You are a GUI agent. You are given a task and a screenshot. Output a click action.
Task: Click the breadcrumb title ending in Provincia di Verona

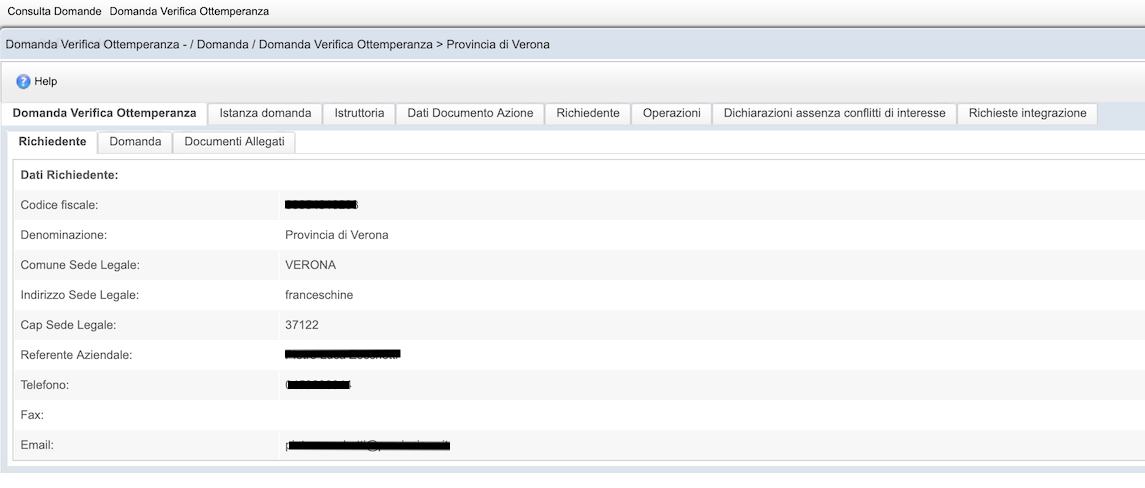(x=277, y=45)
